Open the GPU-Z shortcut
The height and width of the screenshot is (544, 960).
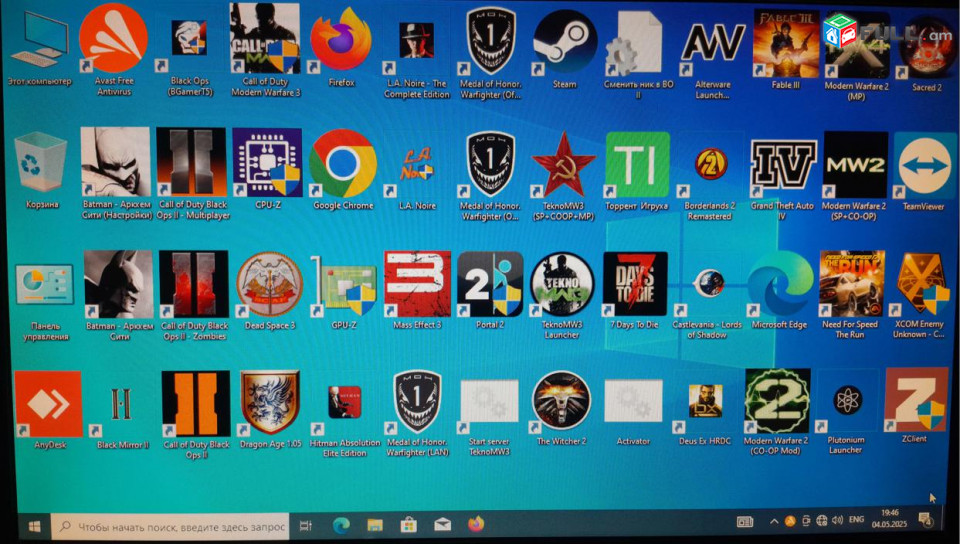[344, 285]
